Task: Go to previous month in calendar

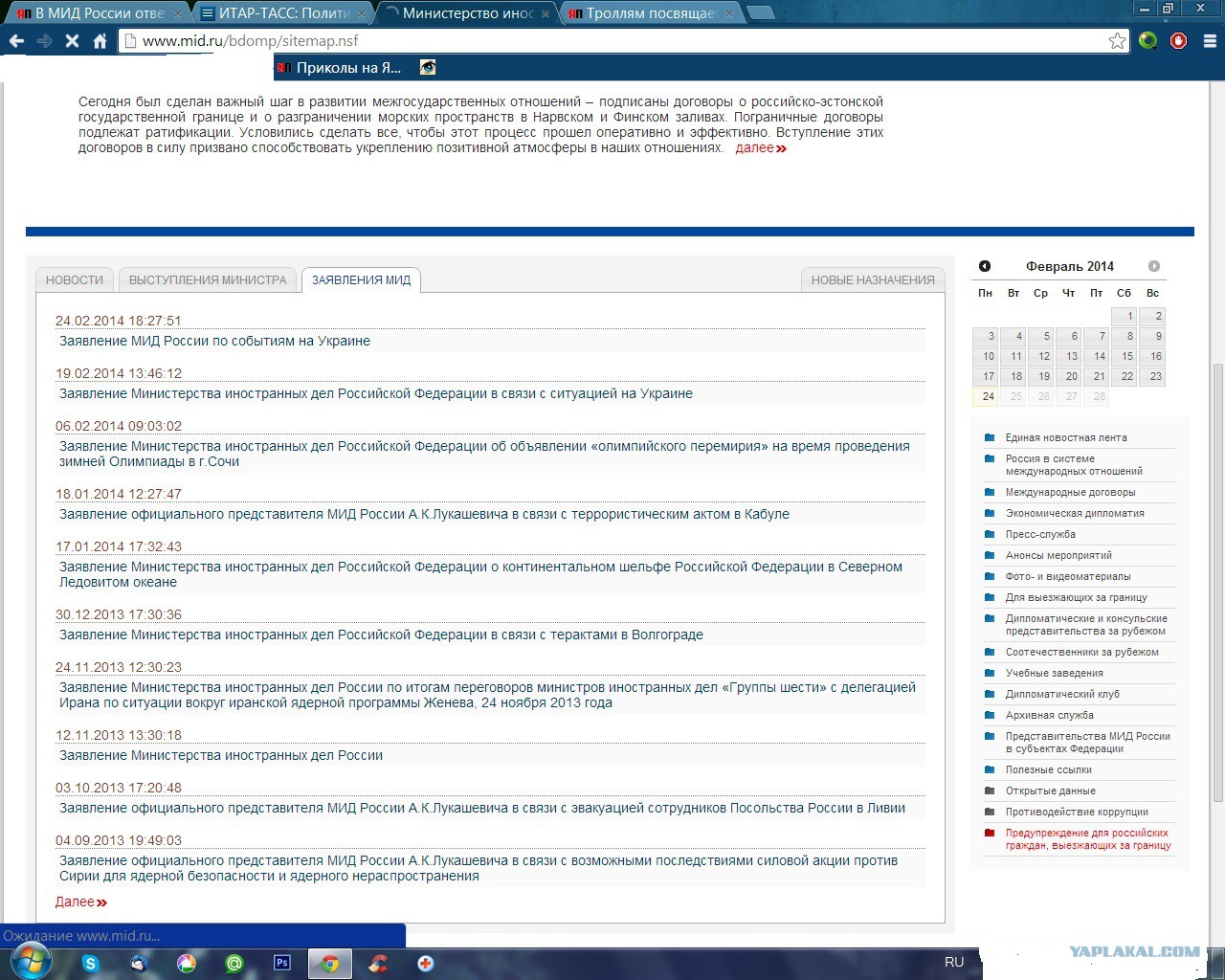Action: click(985, 266)
